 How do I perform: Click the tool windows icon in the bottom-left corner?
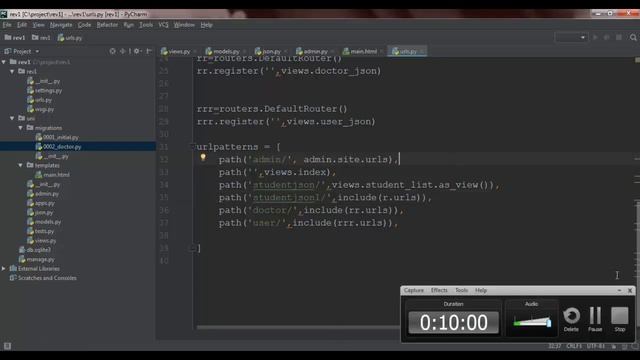click(7, 346)
